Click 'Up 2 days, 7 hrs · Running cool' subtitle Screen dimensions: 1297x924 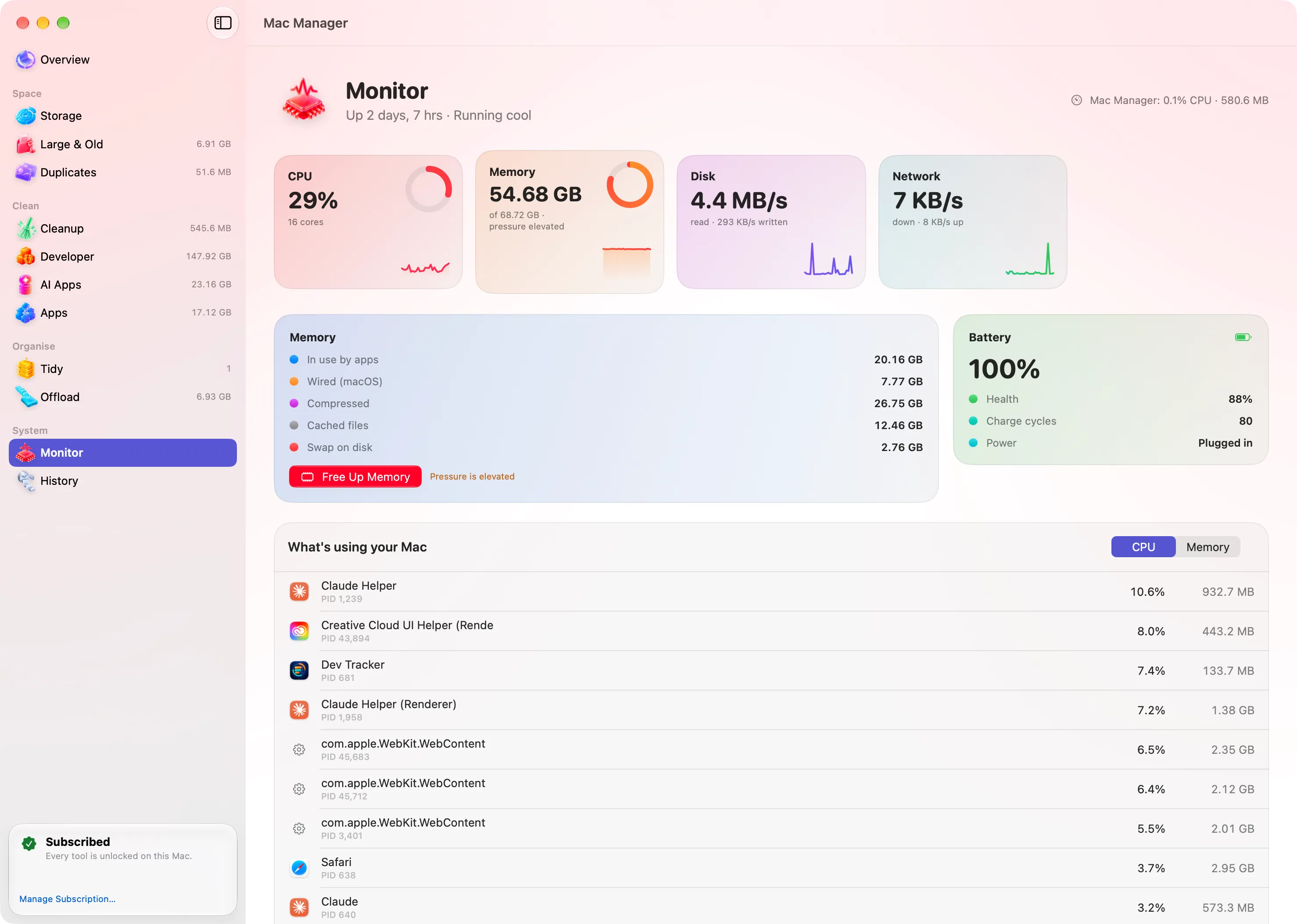click(x=438, y=115)
